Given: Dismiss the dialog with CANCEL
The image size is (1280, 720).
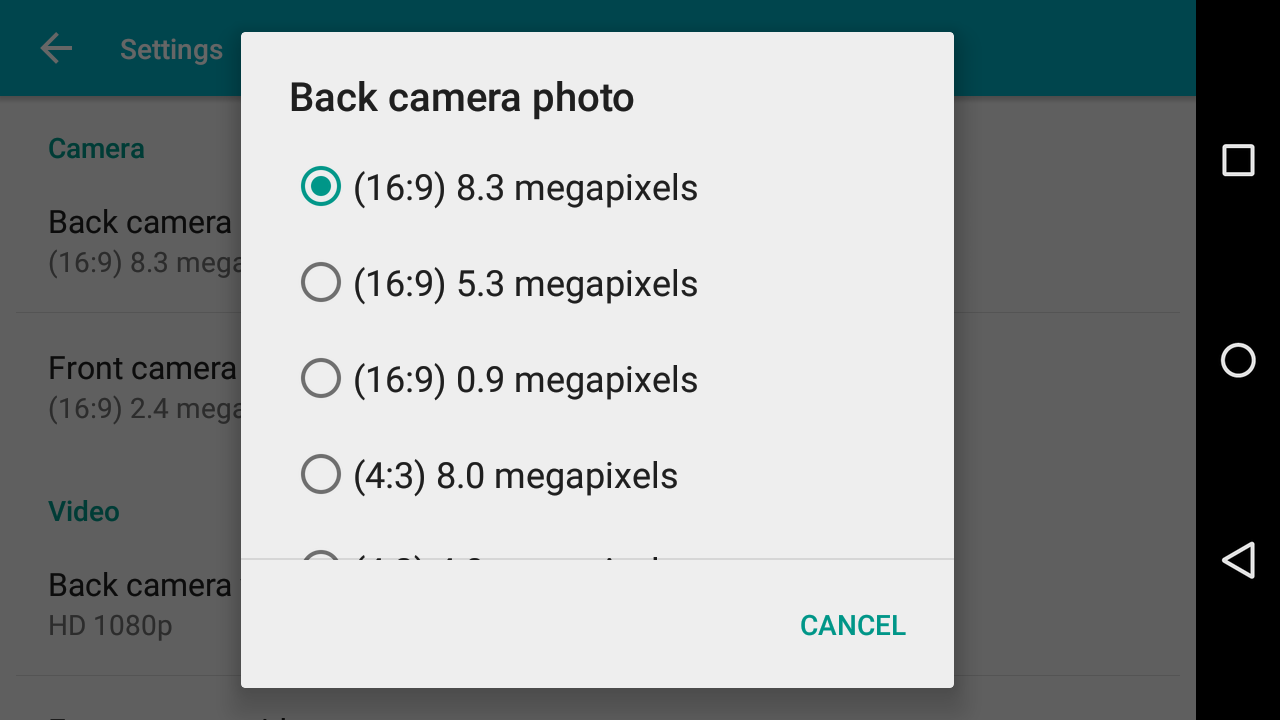Looking at the screenshot, I should 852,626.
